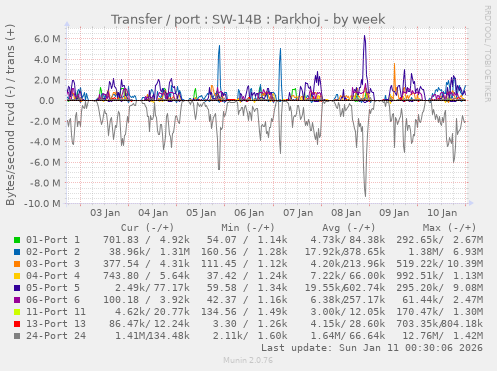Select the '13-Port 13' legend label
The width and height of the screenshot is (497, 371).
pos(56,324)
